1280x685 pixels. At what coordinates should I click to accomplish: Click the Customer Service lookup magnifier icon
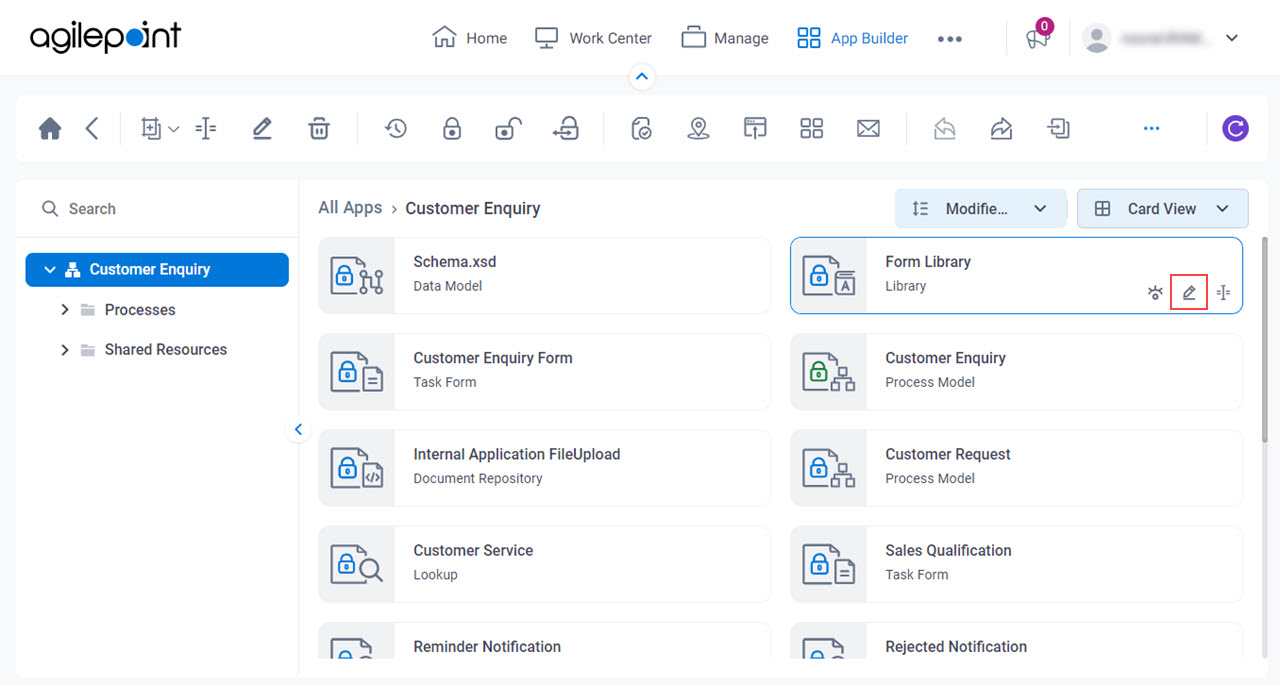coord(357,564)
